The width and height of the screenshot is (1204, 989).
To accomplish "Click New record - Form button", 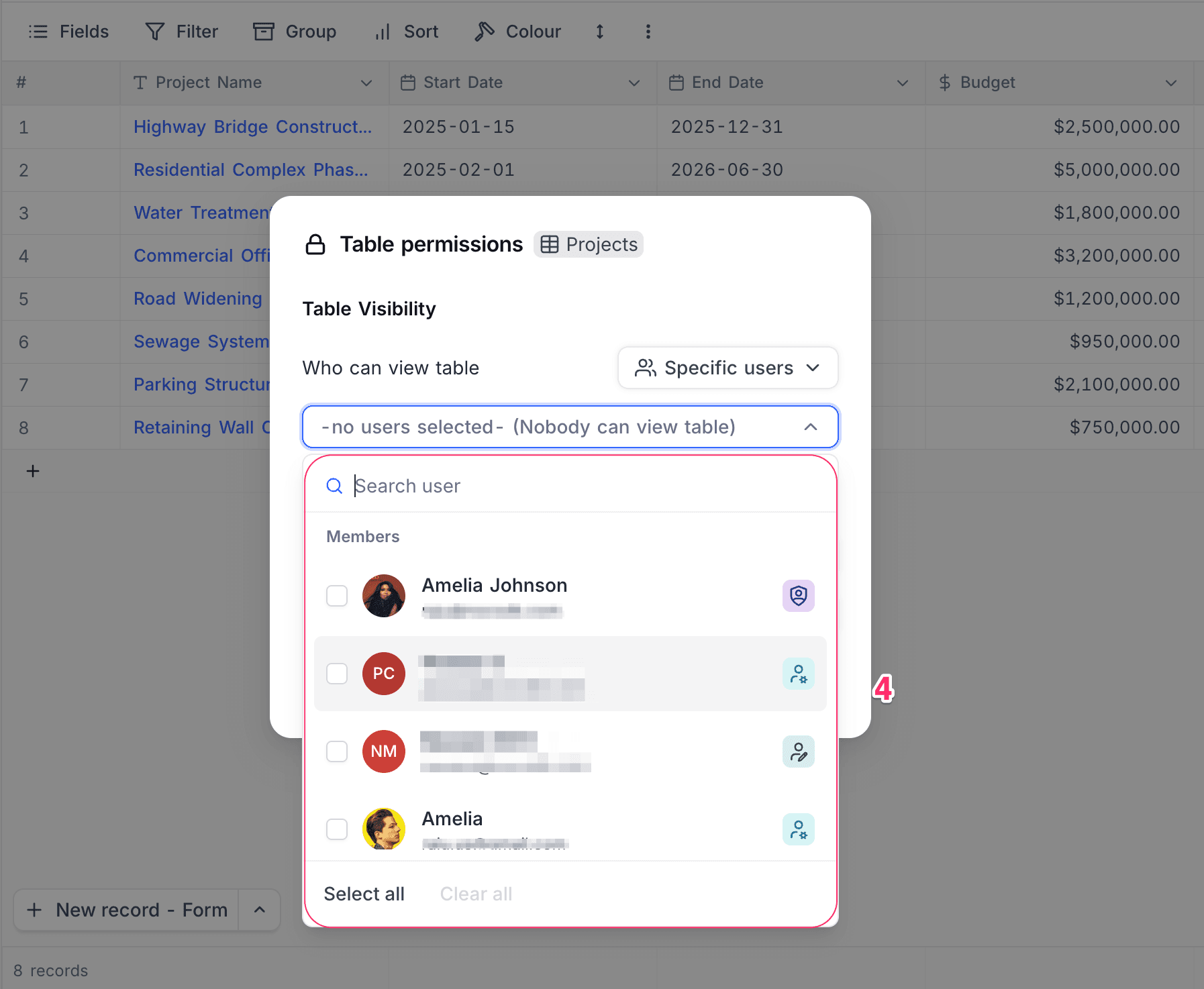I will click(128, 910).
